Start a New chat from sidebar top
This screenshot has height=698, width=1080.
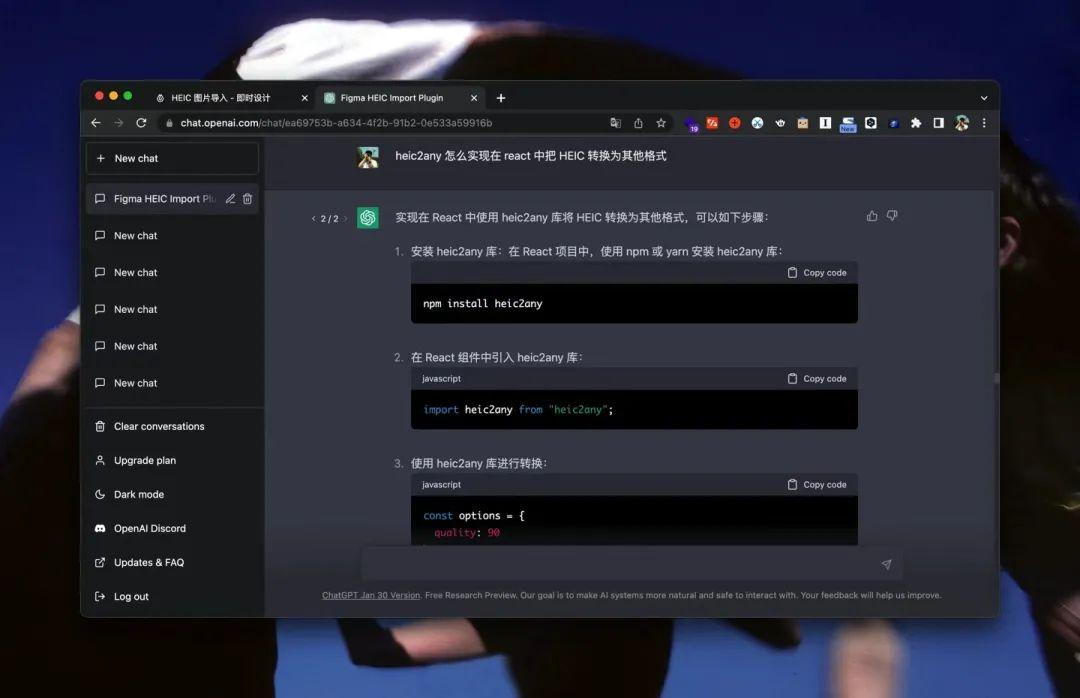[172, 158]
